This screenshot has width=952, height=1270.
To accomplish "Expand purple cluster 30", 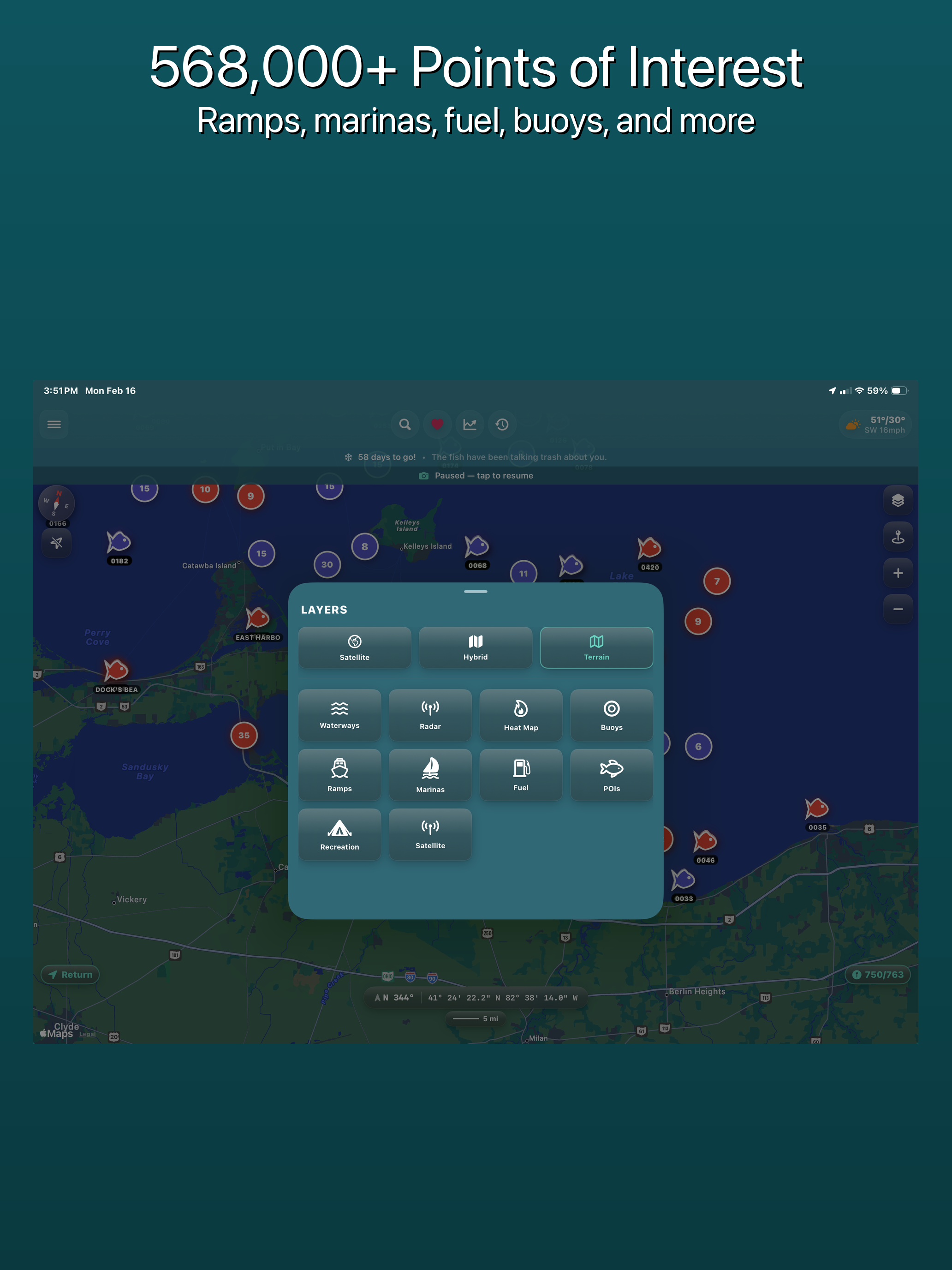I will point(327,564).
